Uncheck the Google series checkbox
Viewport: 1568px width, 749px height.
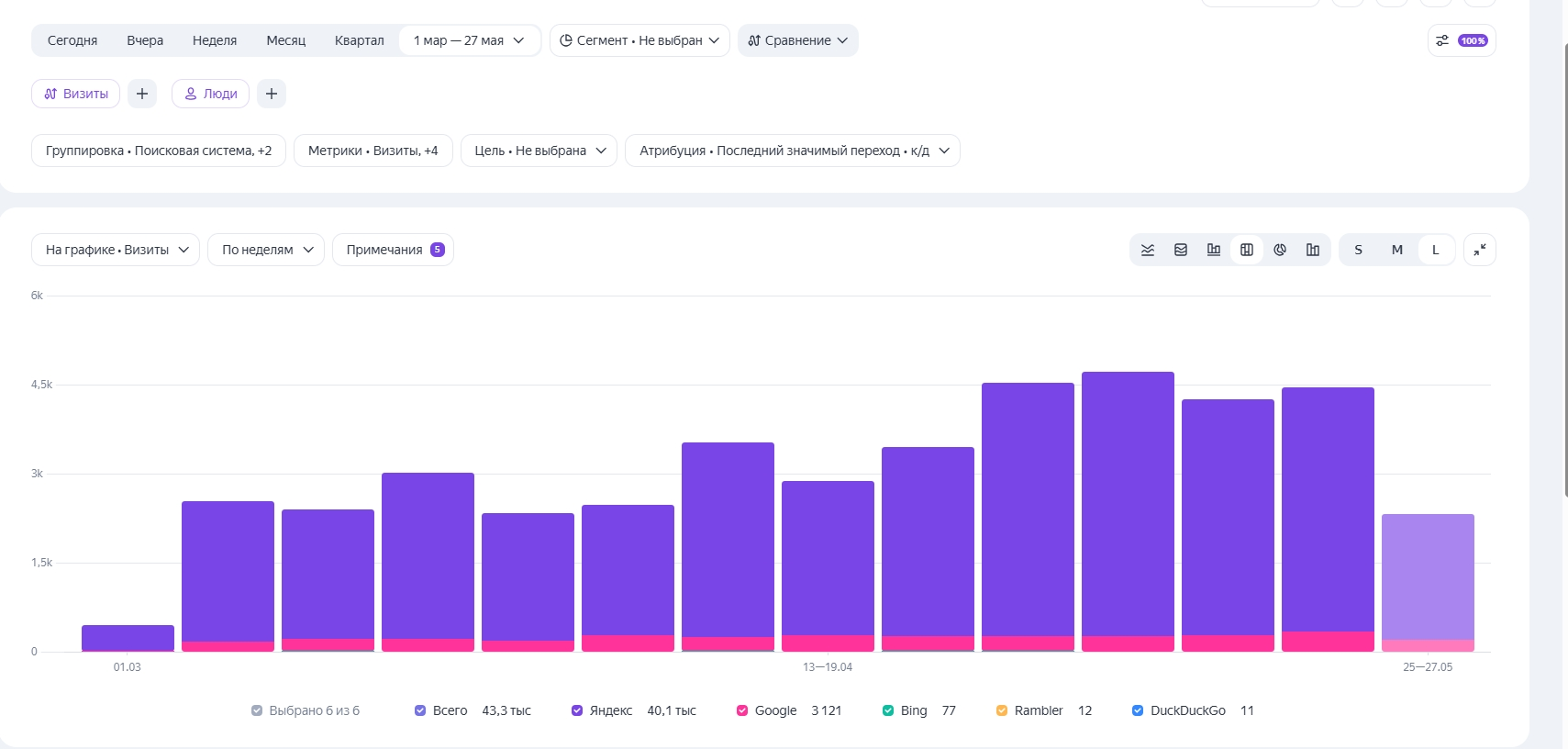tap(742, 710)
